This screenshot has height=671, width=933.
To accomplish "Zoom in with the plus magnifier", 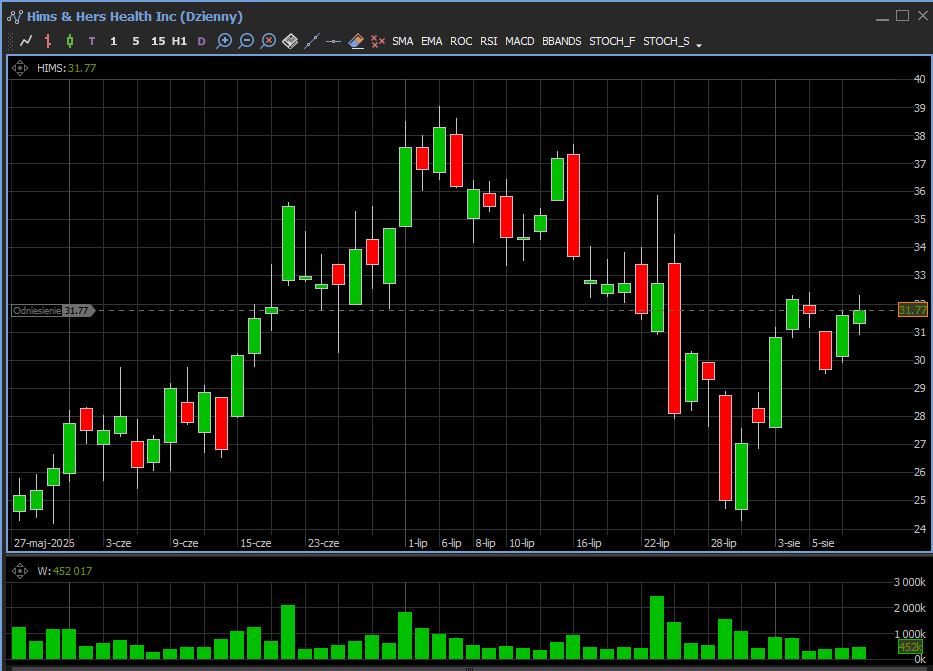I will [x=224, y=41].
